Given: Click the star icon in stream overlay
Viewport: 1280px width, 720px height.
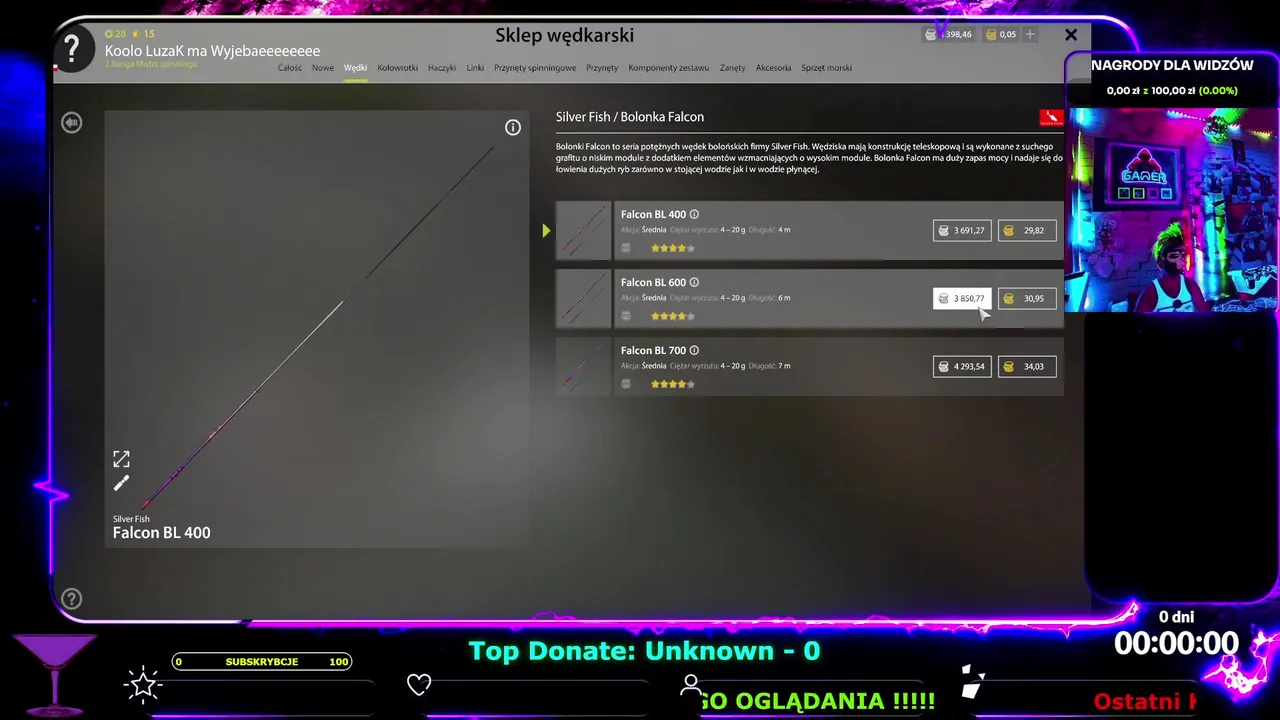Looking at the screenshot, I should tap(143, 685).
